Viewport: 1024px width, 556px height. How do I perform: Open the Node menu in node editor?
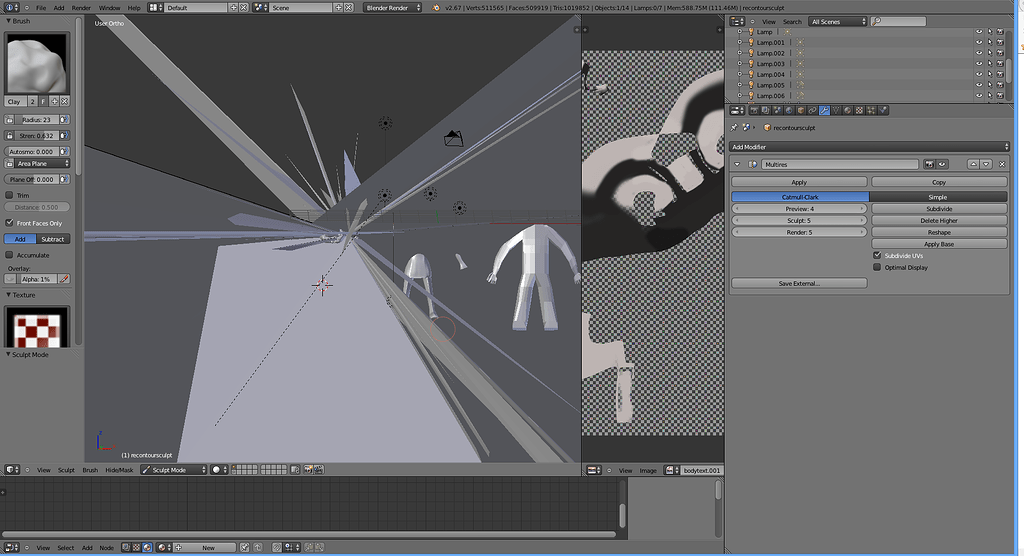click(x=106, y=548)
